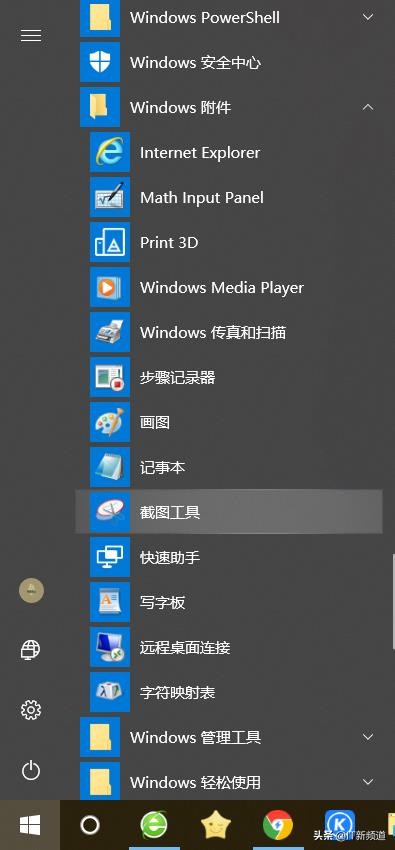Image resolution: width=395 pixels, height=850 pixels.
Task: Select the Print 3D label
Action: pos(169,243)
